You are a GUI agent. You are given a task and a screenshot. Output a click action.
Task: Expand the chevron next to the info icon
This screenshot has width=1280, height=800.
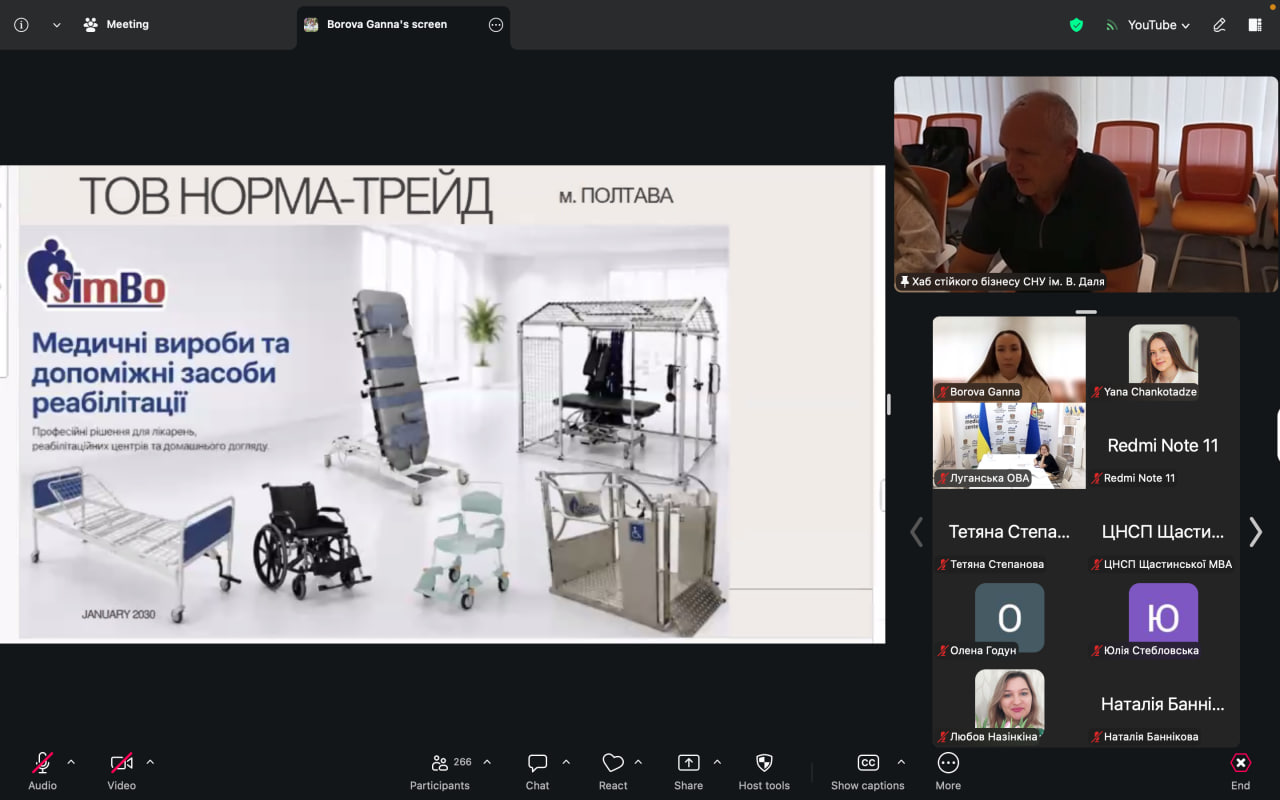[57, 25]
